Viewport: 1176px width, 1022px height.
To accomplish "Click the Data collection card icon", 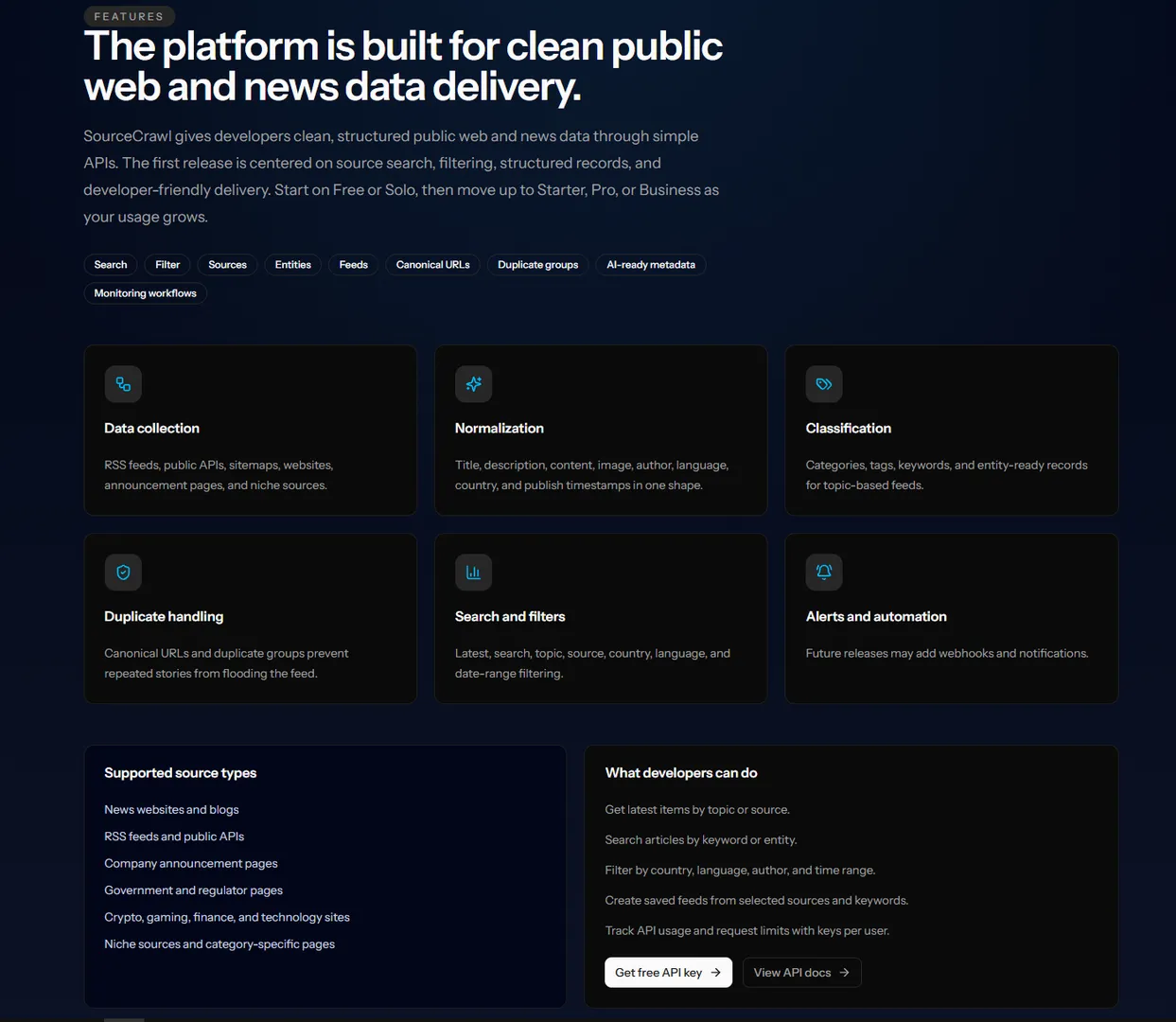I will point(123,384).
